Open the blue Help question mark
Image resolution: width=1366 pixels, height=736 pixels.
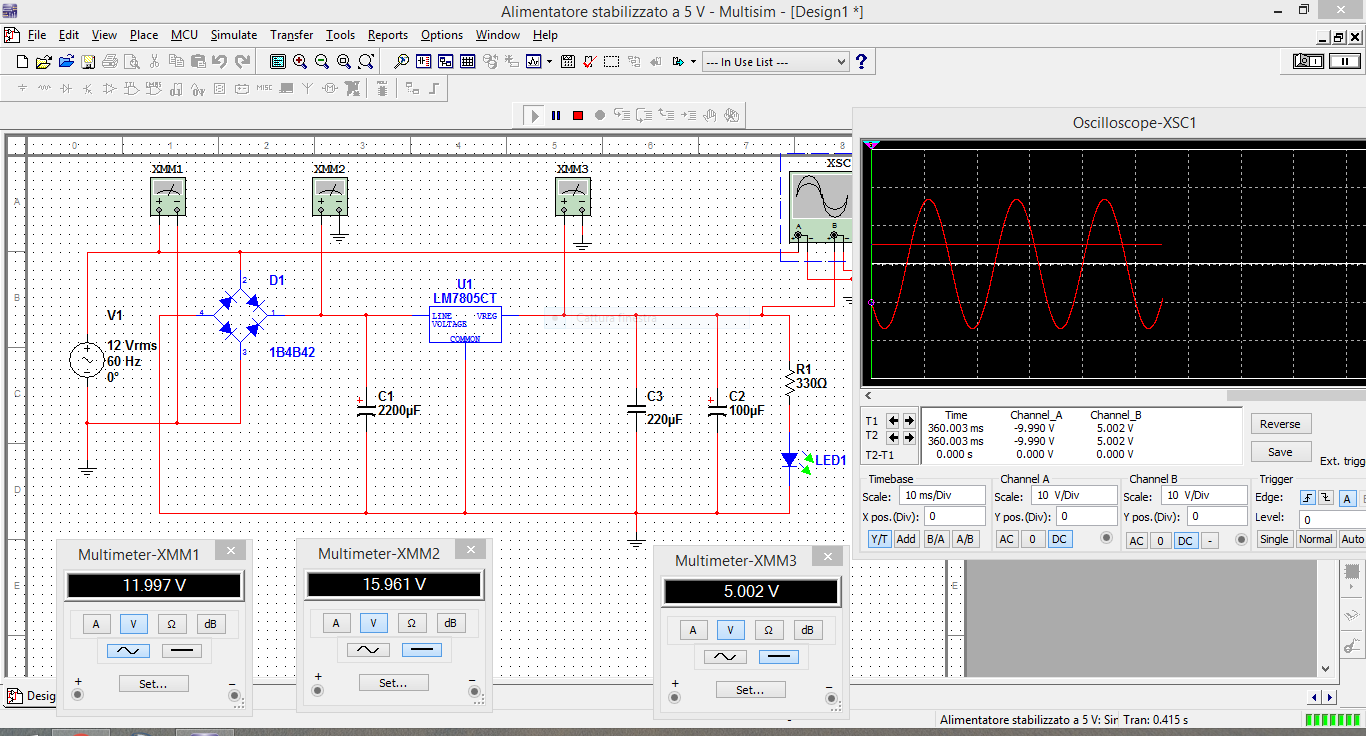861,62
